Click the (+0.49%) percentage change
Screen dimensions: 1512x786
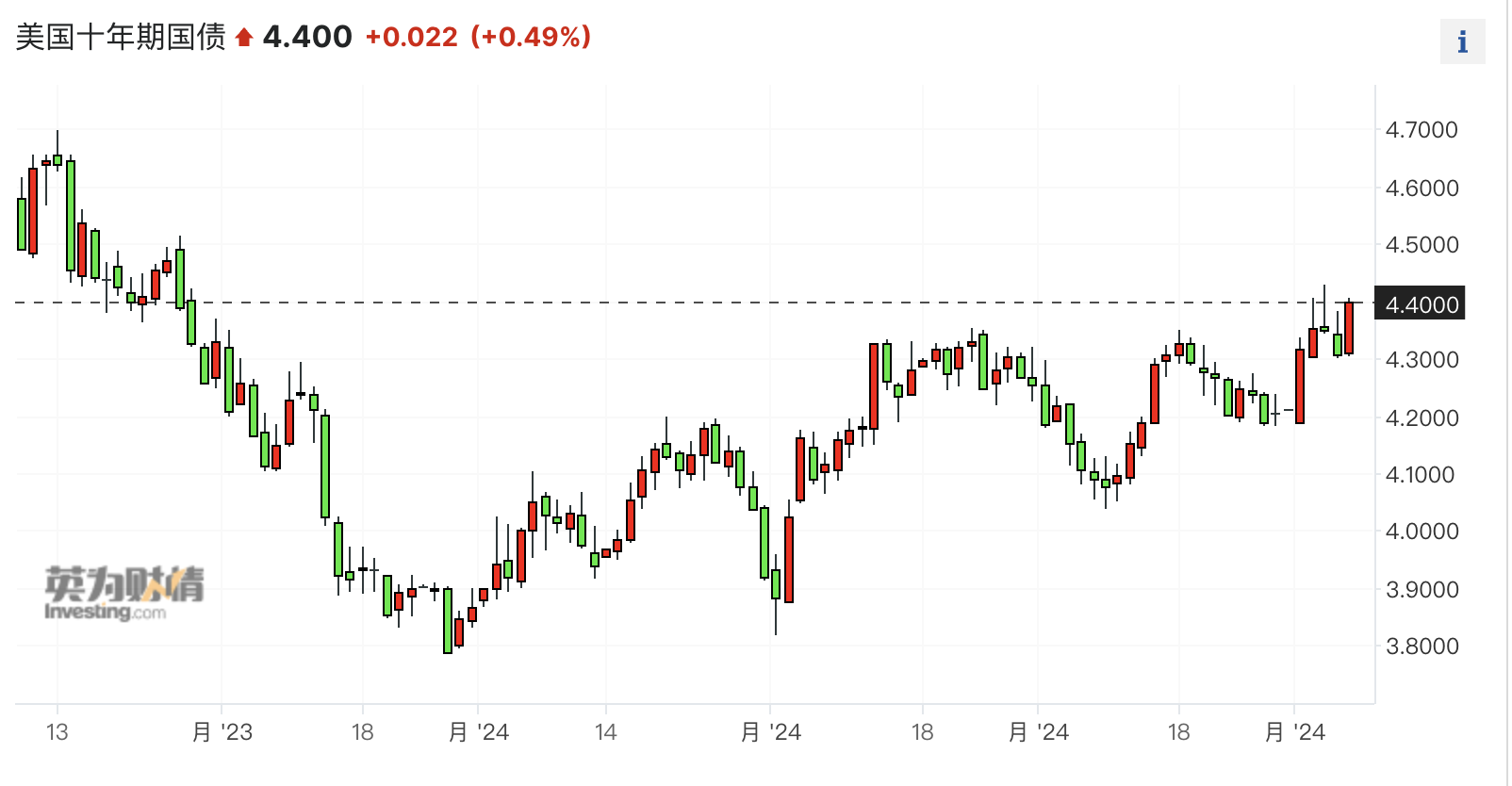(531, 37)
